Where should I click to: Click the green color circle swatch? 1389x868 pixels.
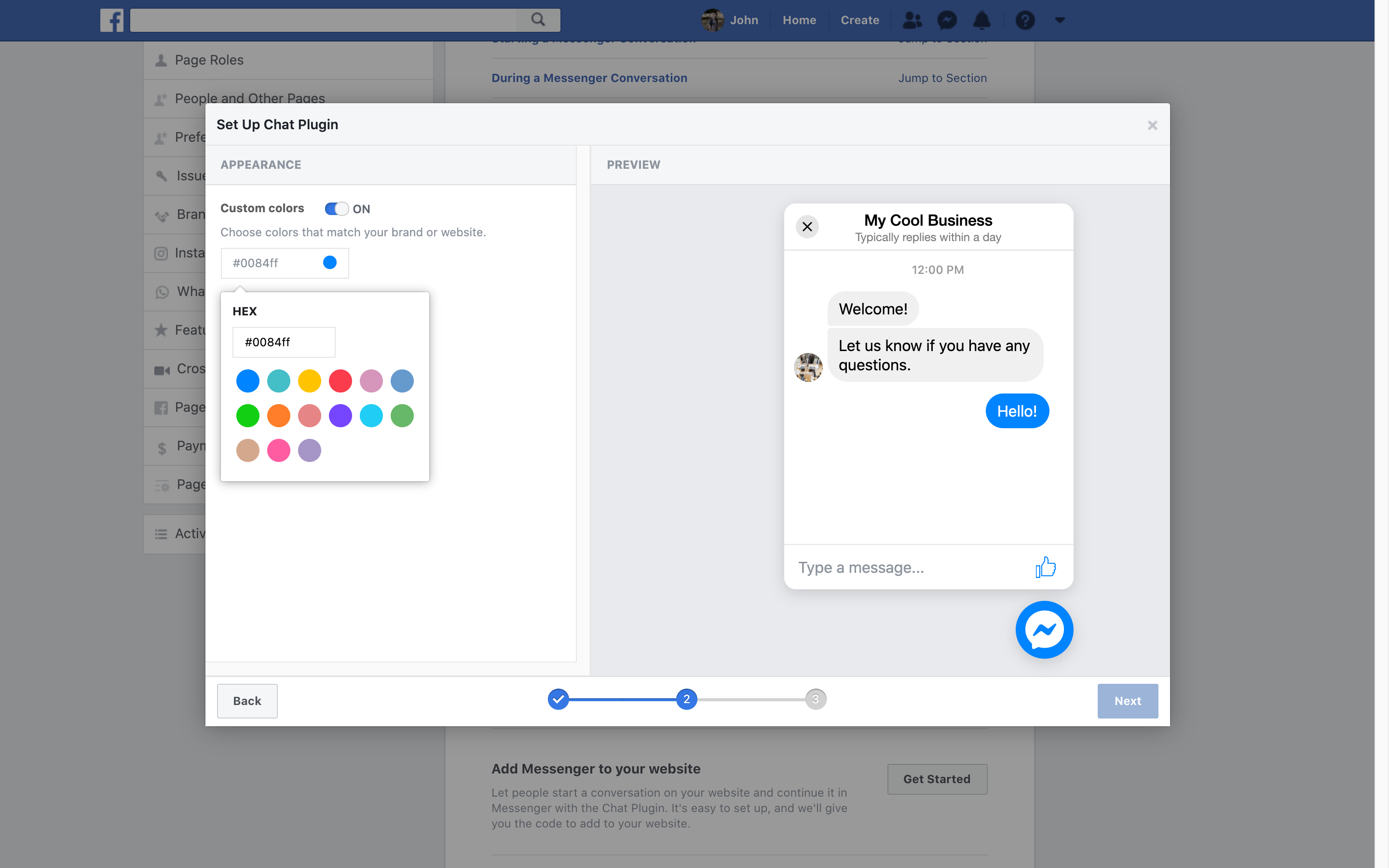(247, 415)
